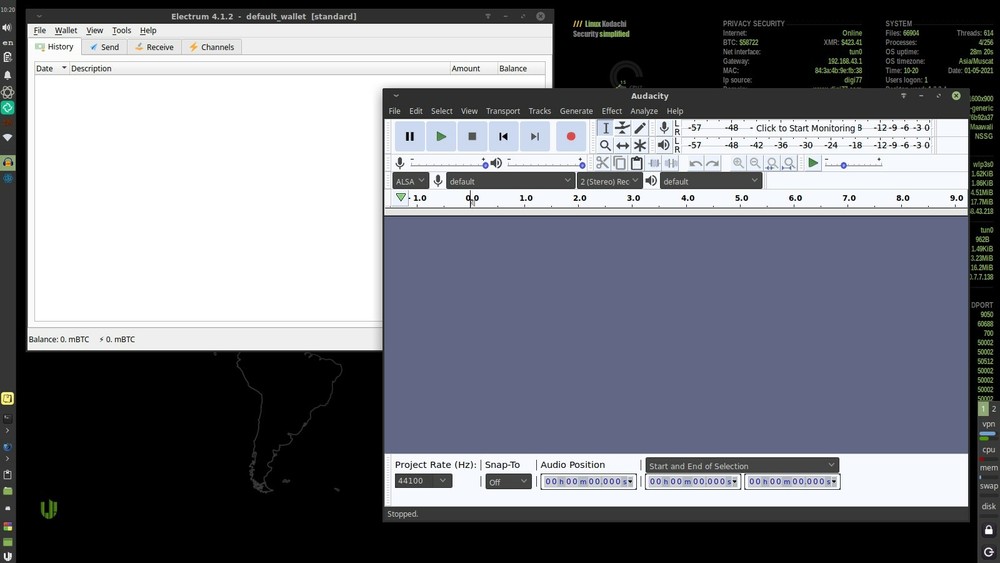The image size is (1000, 563).
Task: Redo the last action in Audacity
Action: [712, 163]
